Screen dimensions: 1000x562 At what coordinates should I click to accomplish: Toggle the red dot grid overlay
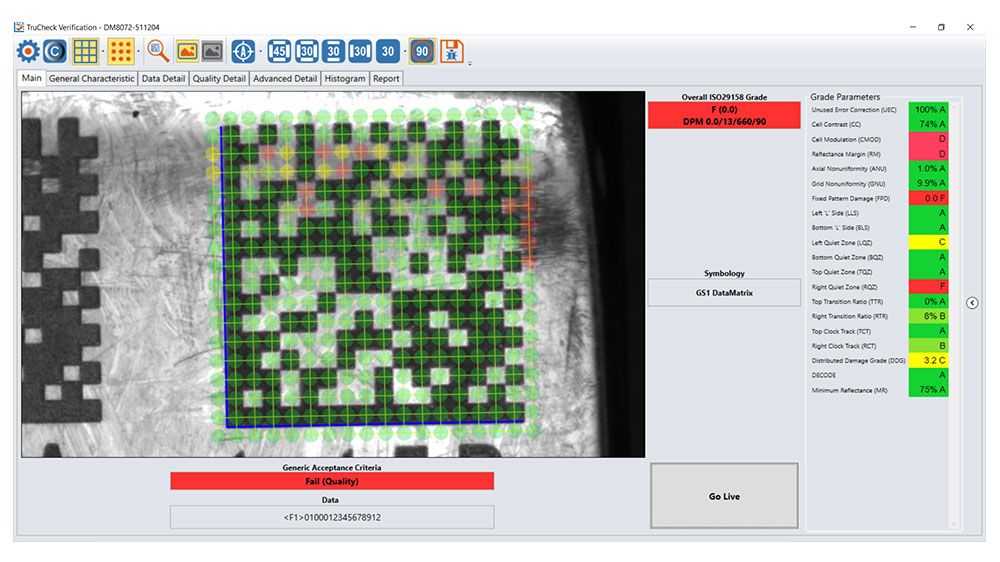[x=121, y=51]
